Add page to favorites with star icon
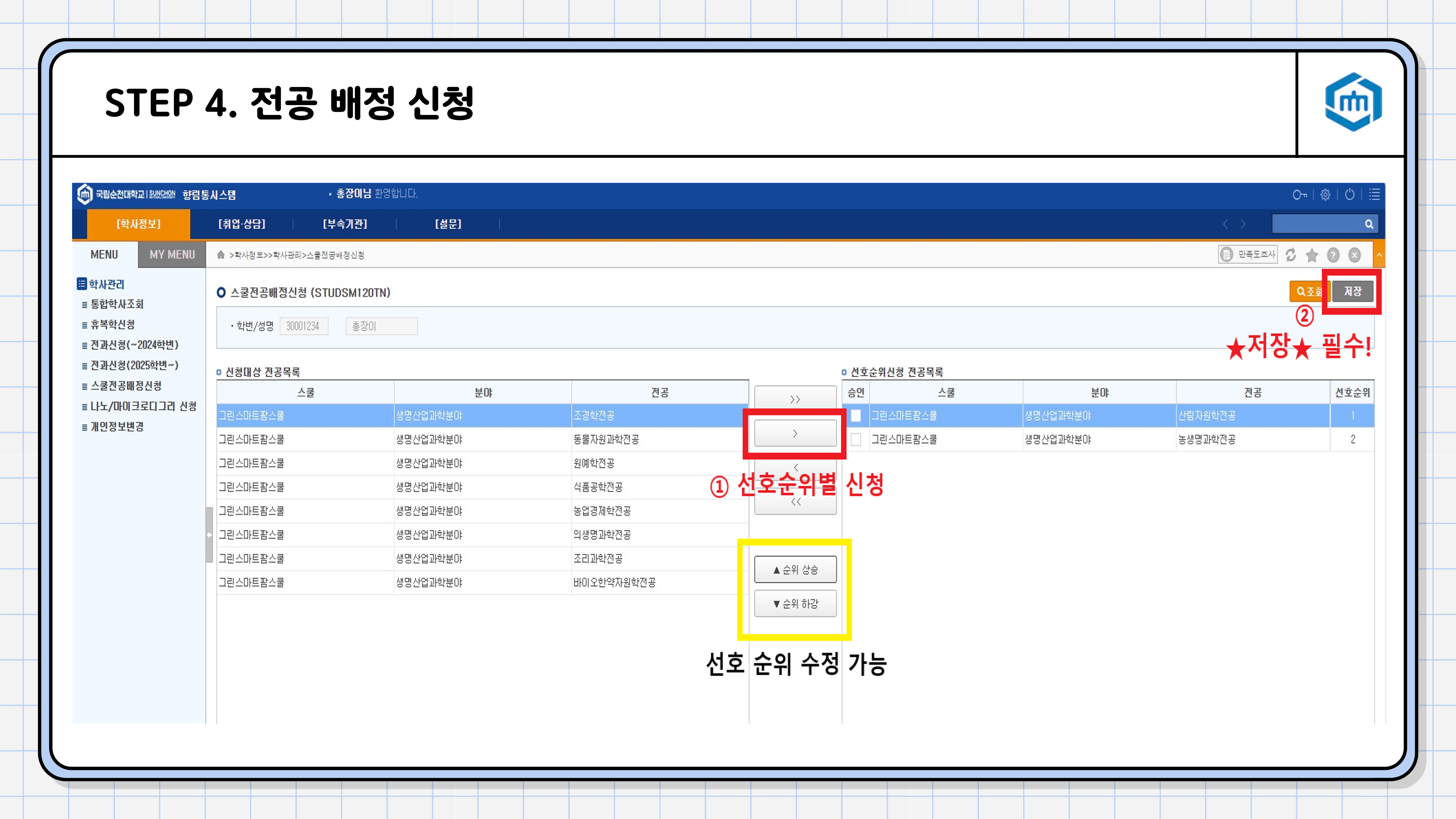The image size is (1456, 819). tap(1312, 256)
